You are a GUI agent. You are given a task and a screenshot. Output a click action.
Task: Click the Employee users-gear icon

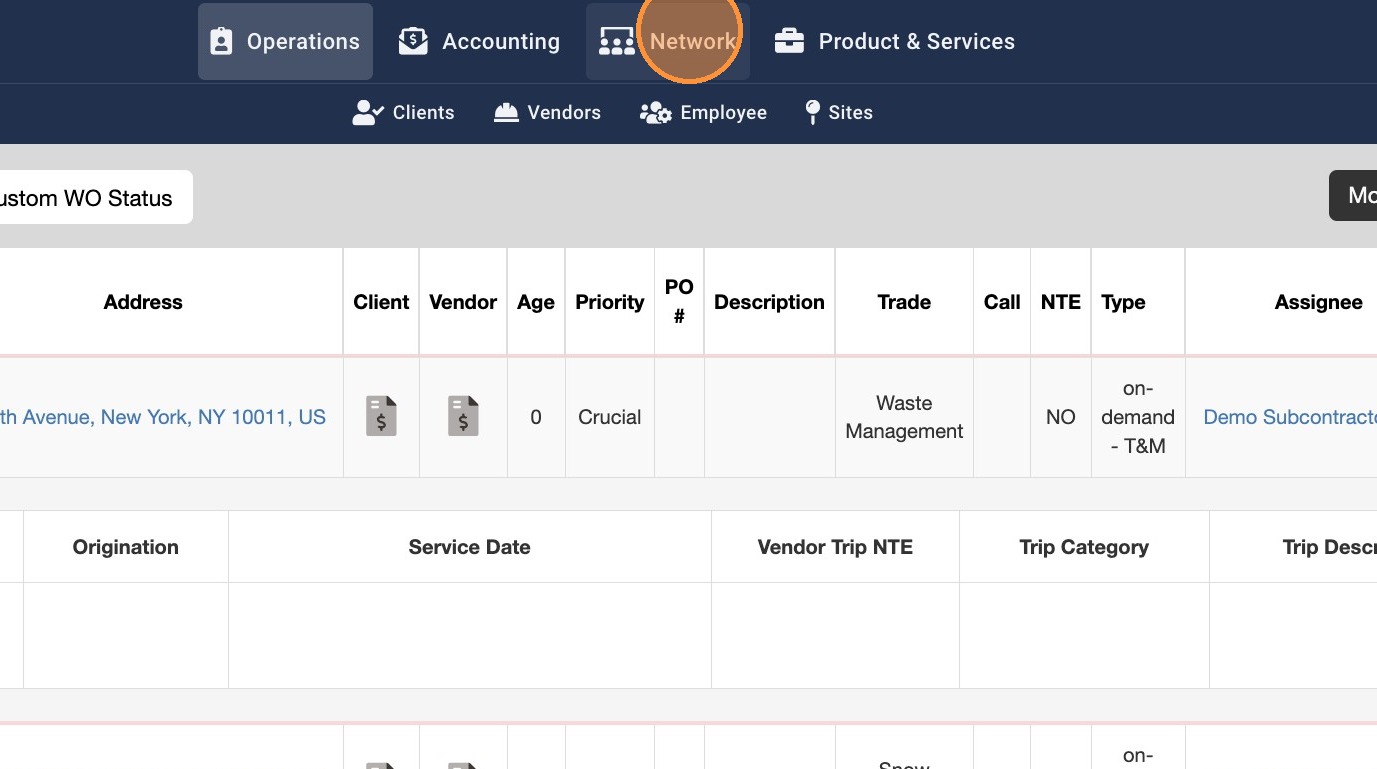[x=655, y=112]
